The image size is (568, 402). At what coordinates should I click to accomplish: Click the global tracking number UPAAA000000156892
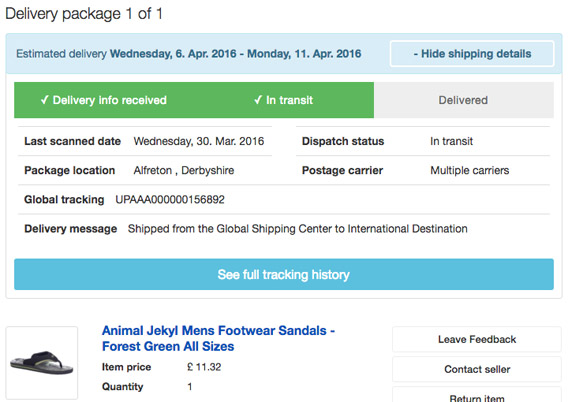tap(170, 200)
